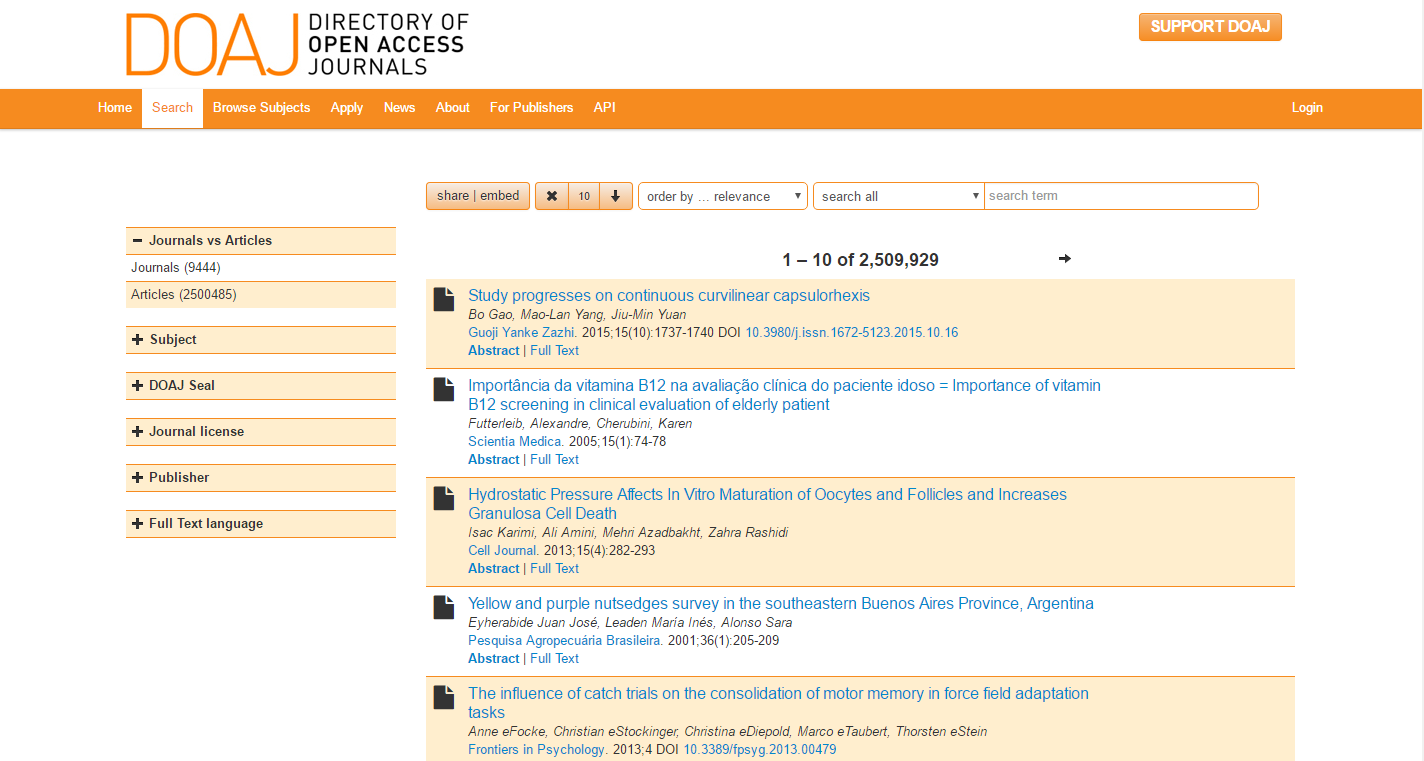This screenshot has height=761, width=1424.
Task: Open Full Text of Hydrostatic Pressure article
Action: [x=555, y=569]
